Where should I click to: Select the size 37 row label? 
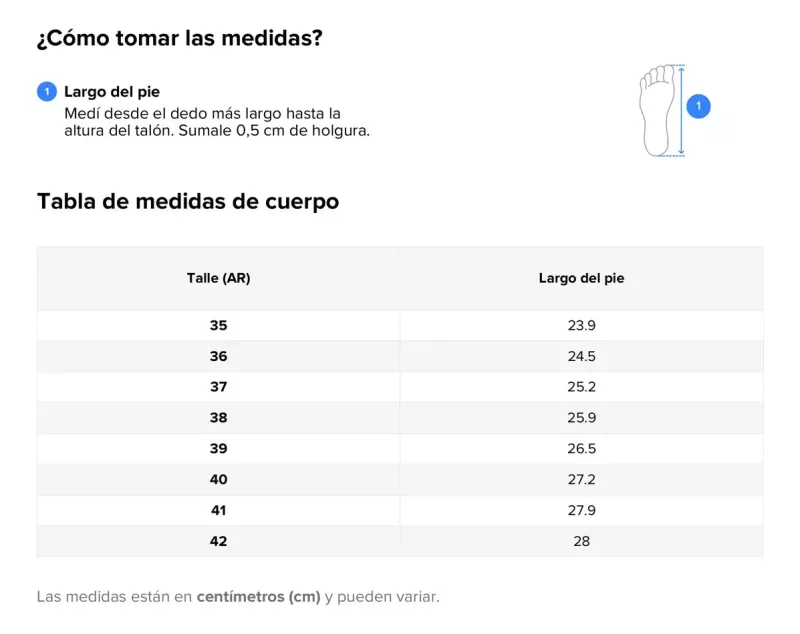[x=218, y=387]
